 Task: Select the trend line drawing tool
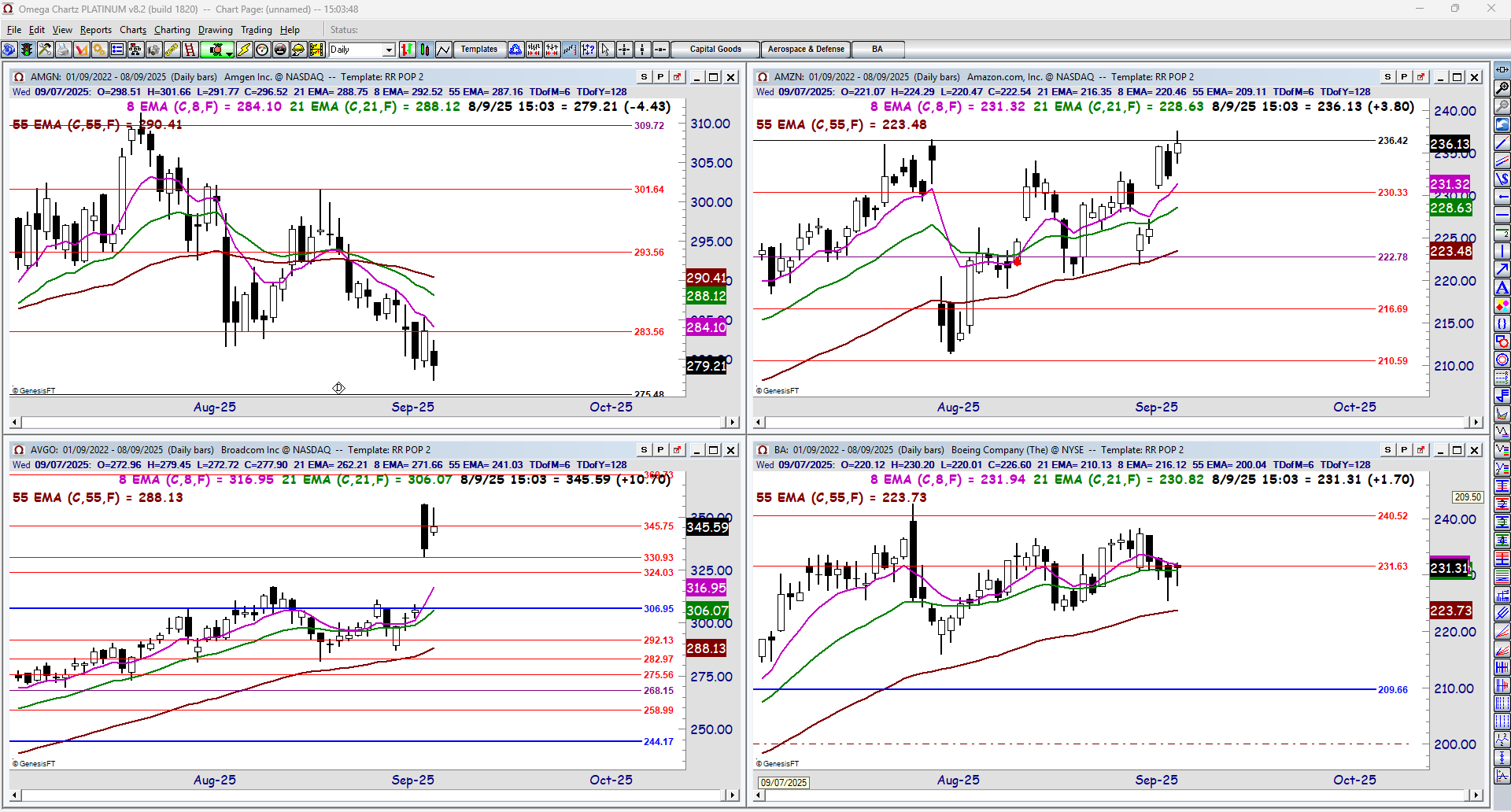point(1502,143)
